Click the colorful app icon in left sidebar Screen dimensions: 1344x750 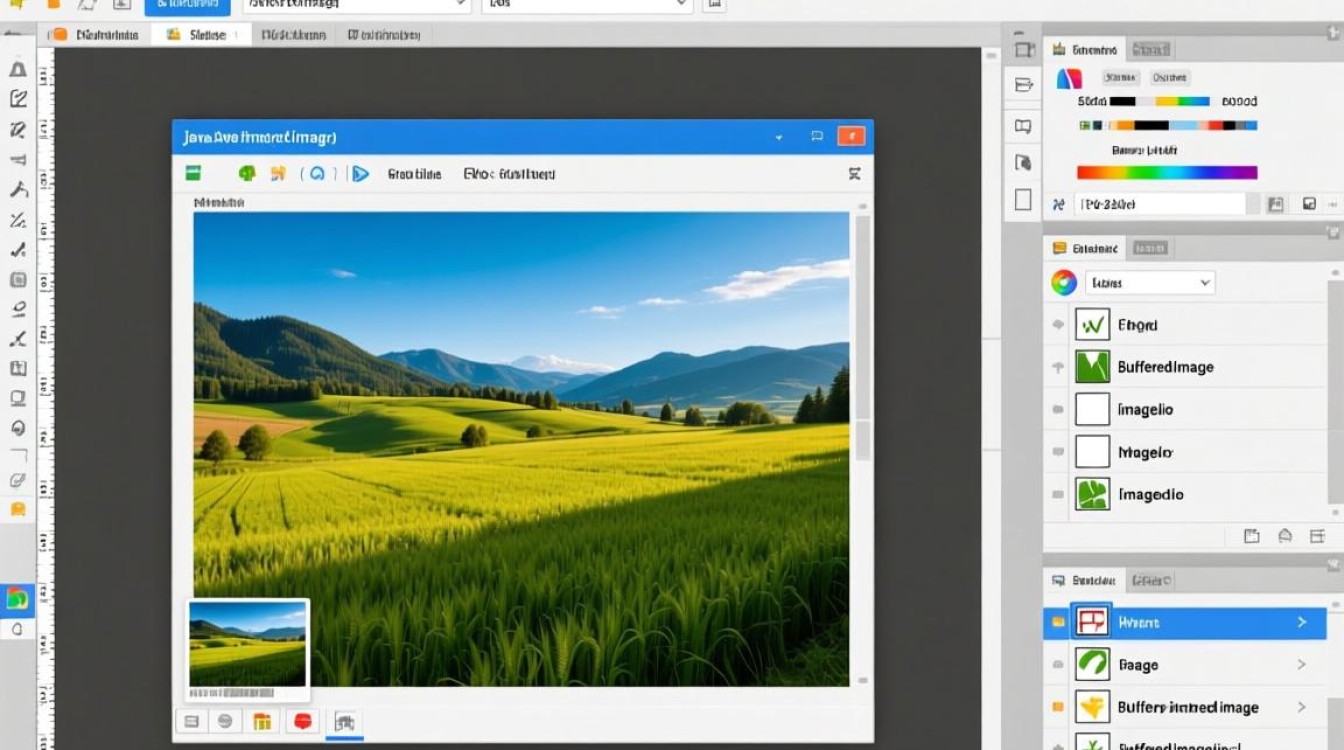[x=17, y=598]
